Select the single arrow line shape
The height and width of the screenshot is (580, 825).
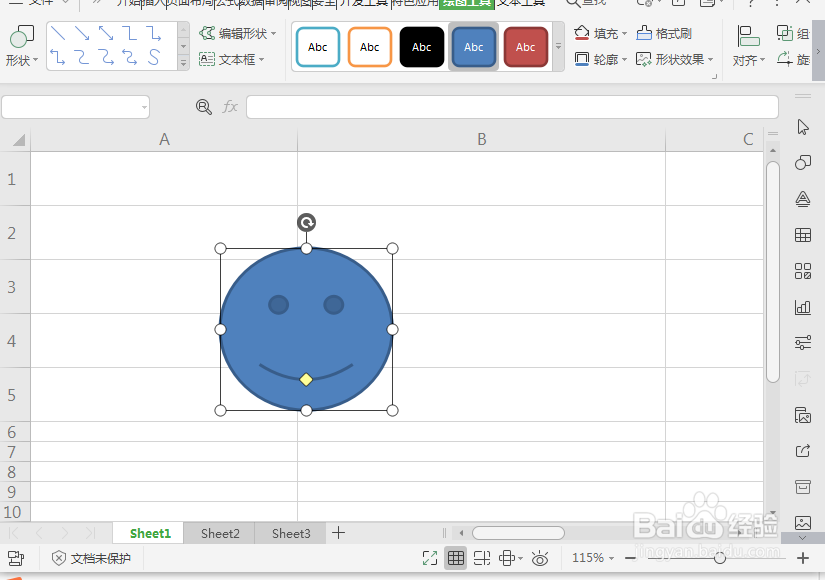point(82,33)
